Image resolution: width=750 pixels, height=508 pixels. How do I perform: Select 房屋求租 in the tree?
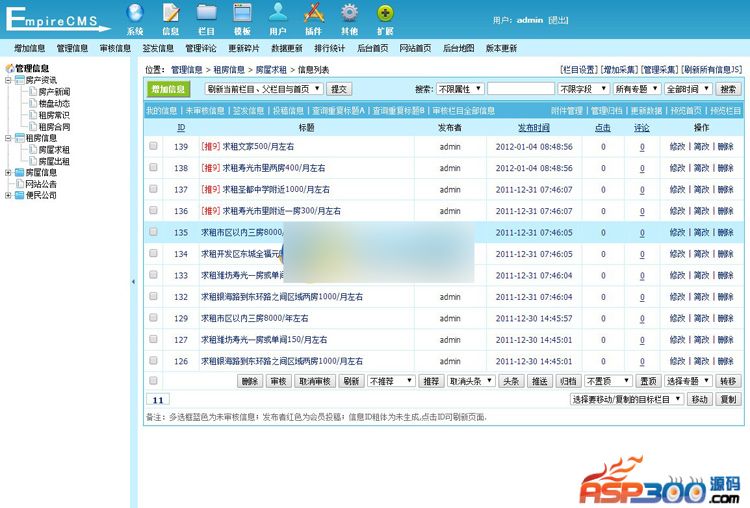(x=54, y=150)
